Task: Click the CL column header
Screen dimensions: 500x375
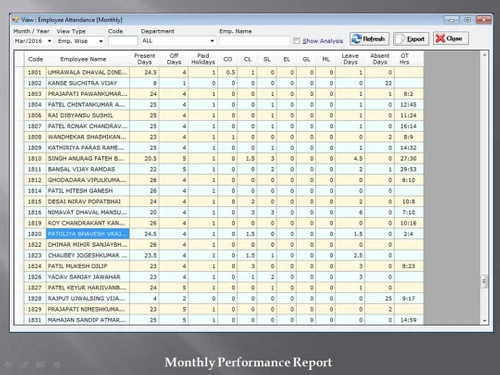Action: point(247,59)
